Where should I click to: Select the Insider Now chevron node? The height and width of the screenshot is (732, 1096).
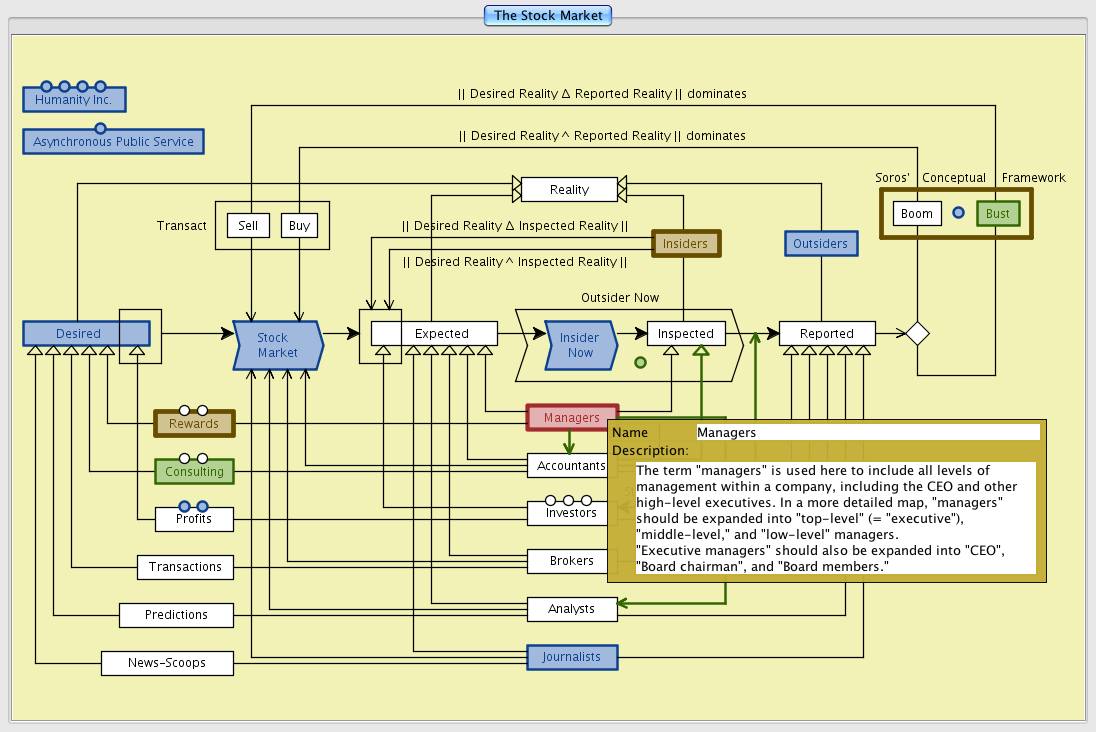pyautogui.click(x=580, y=345)
